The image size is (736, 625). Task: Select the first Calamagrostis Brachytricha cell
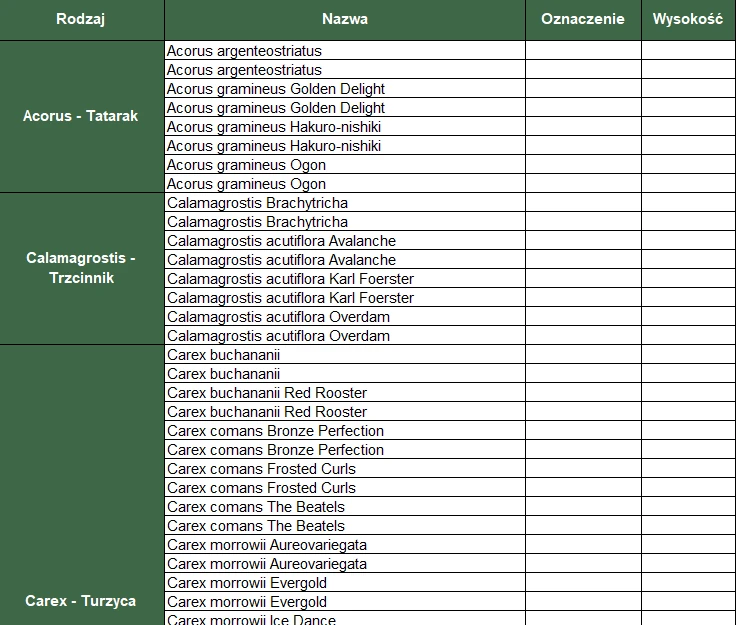click(x=345, y=202)
